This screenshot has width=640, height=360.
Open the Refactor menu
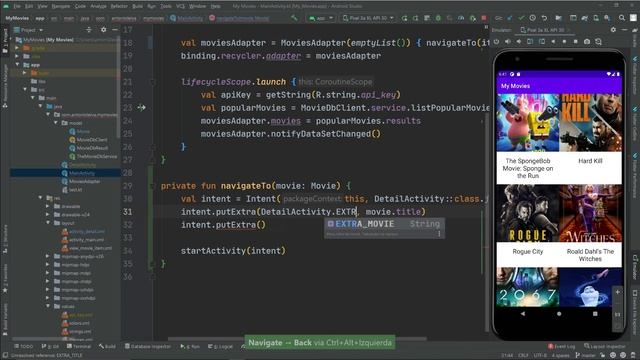pos(119,6)
